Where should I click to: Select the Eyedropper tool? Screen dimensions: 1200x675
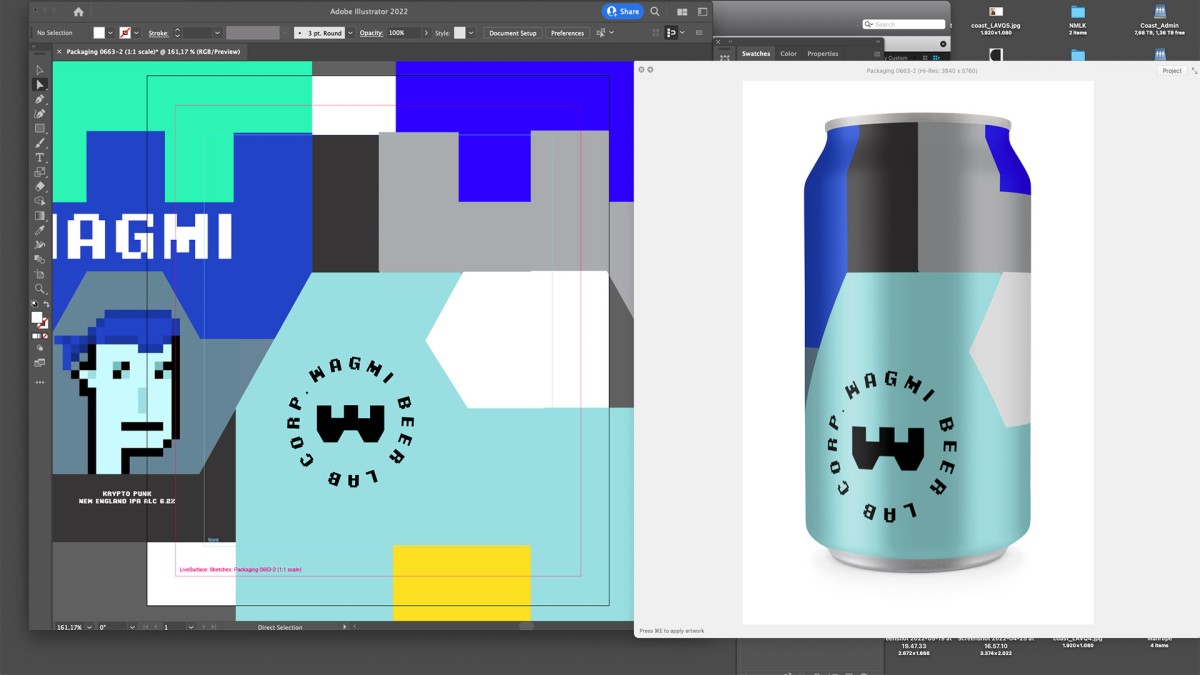tap(40, 230)
